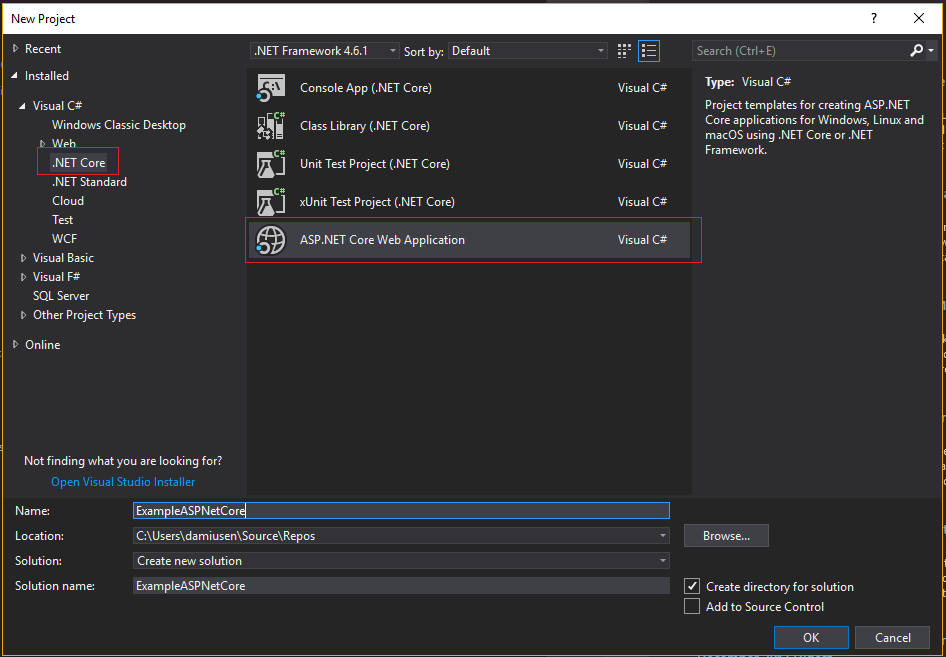Click the Browse button for project location
Image resolution: width=946 pixels, height=657 pixels.
726,535
